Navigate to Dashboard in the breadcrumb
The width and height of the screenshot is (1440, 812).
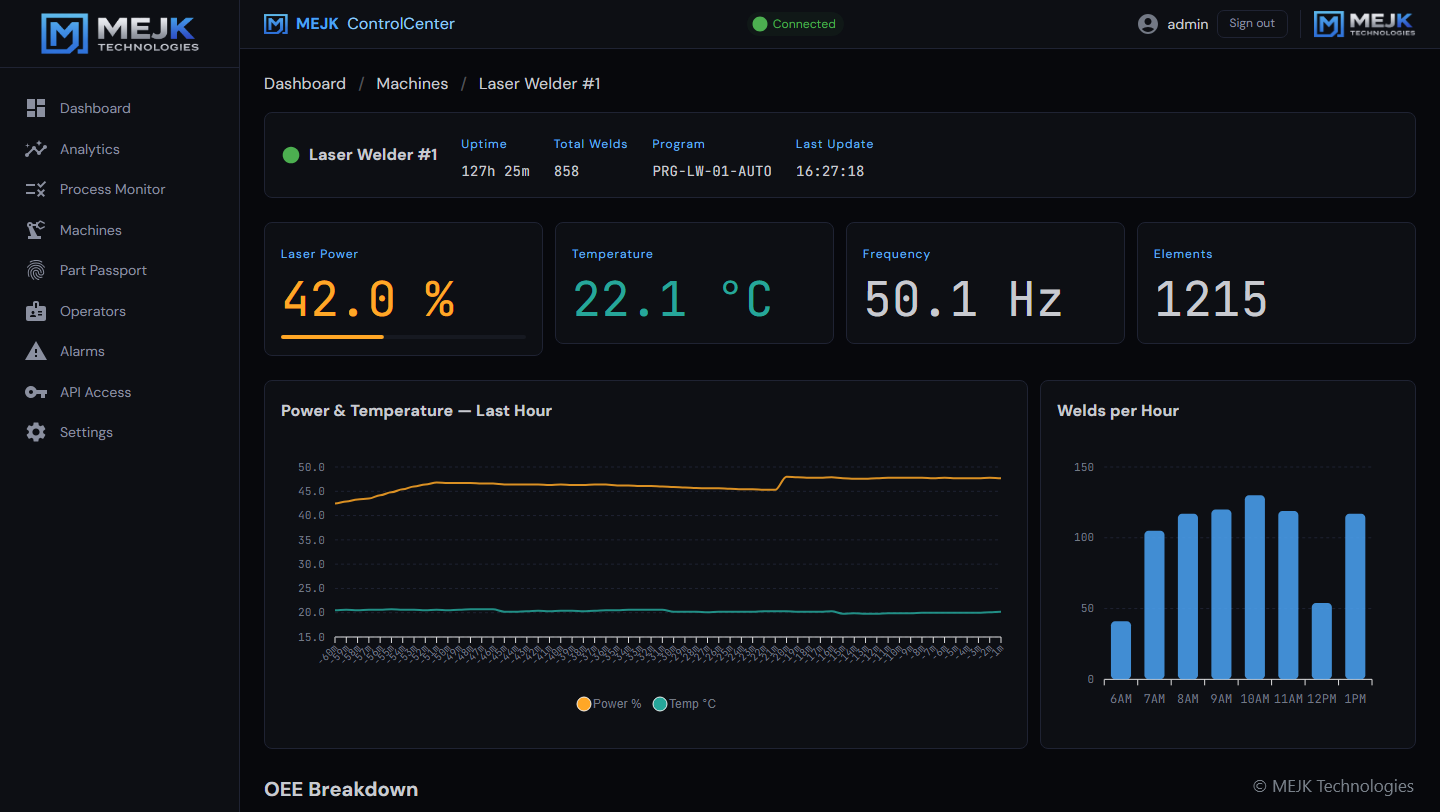click(305, 84)
